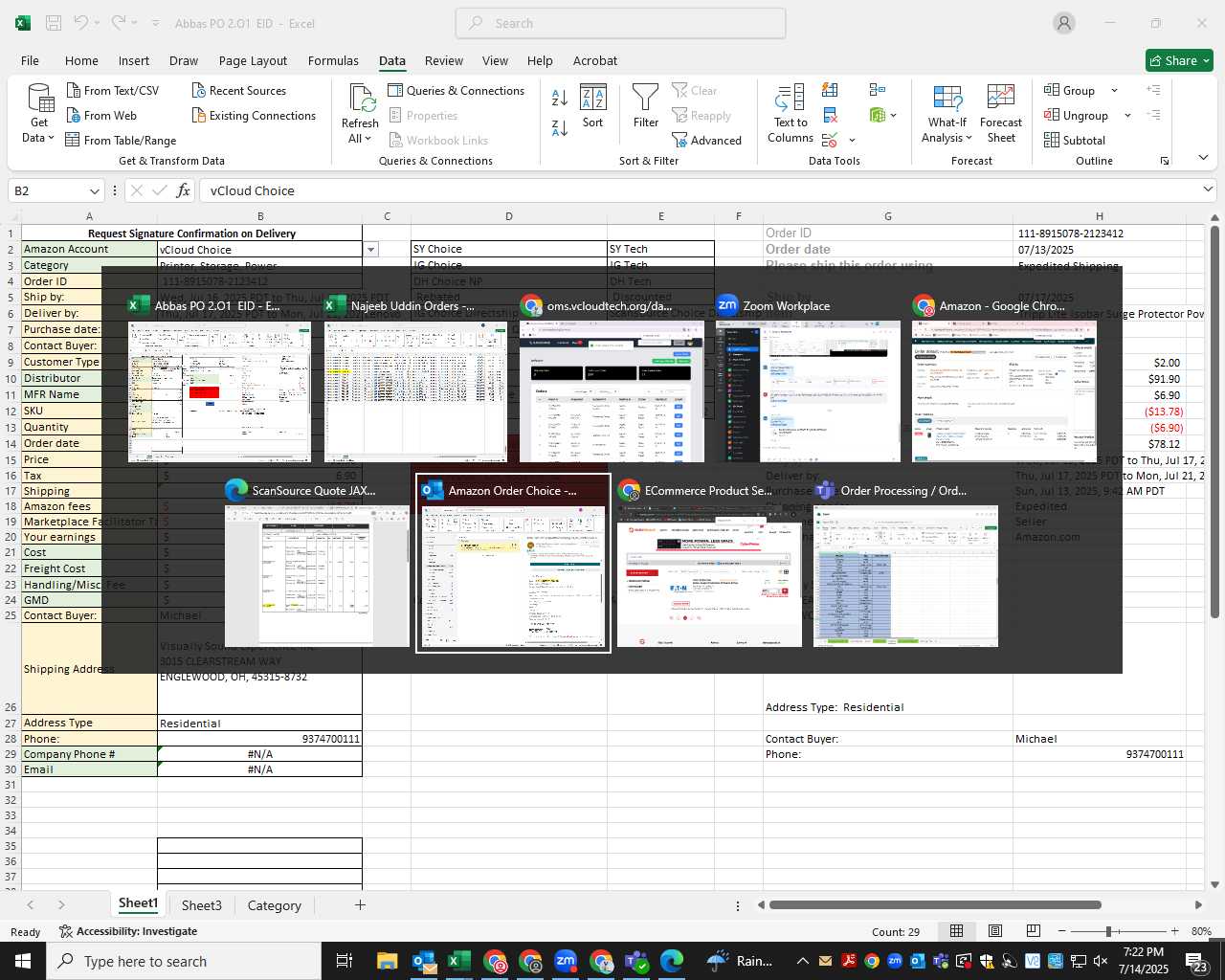The width and height of the screenshot is (1225, 980).
Task: Add a new sheet with the plus button
Action: [x=360, y=904]
